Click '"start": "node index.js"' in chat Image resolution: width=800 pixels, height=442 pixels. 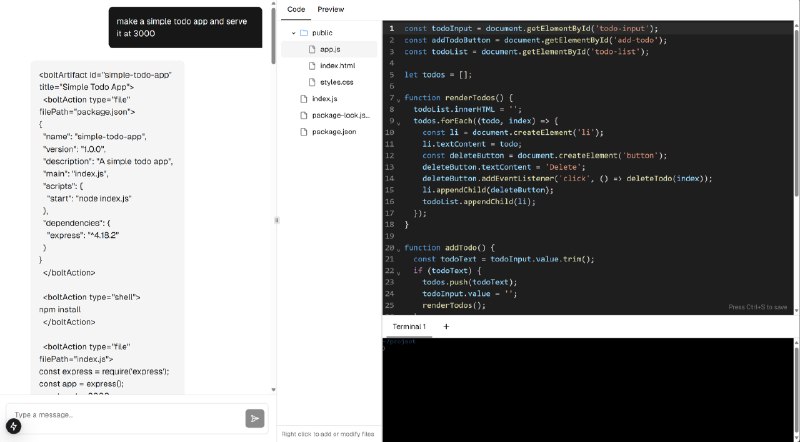coord(89,199)
